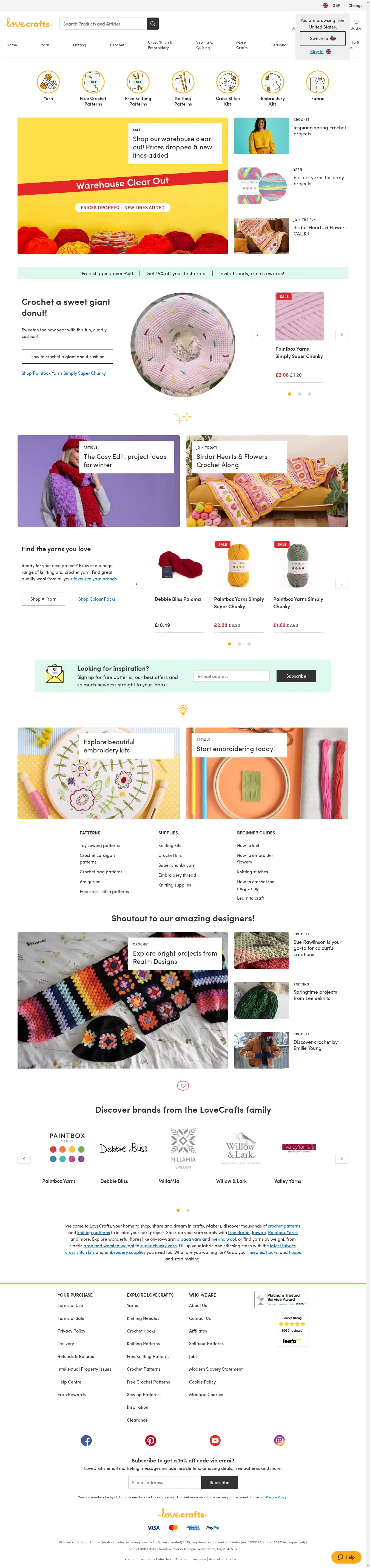Show next product in donut carousel
This screenshot has width=370, height=1568.
pos(342,335)
